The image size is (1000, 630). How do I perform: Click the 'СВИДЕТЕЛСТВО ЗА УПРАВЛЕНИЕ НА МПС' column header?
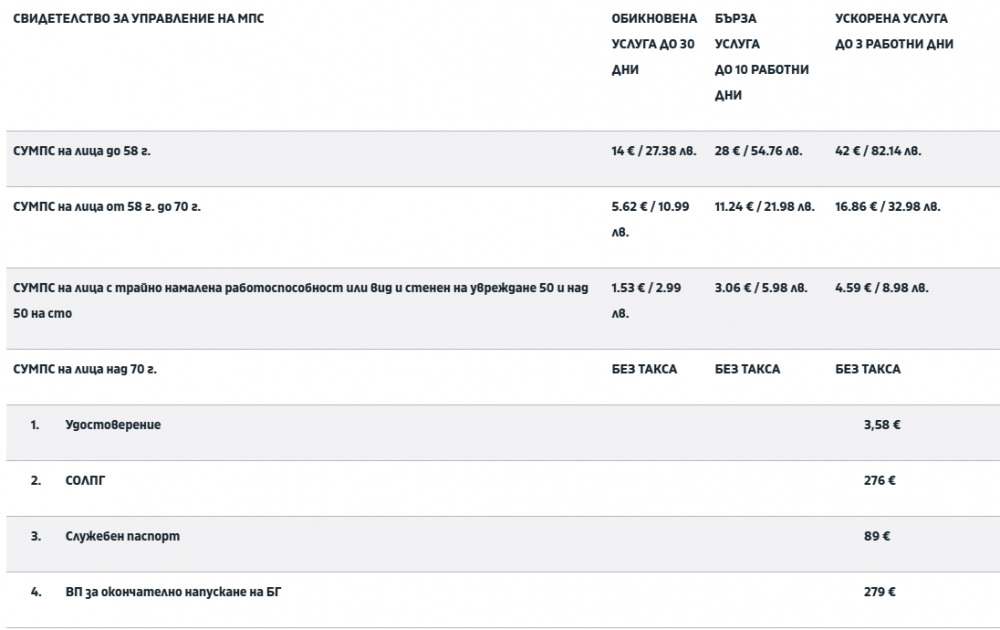[x=139, y=19]
